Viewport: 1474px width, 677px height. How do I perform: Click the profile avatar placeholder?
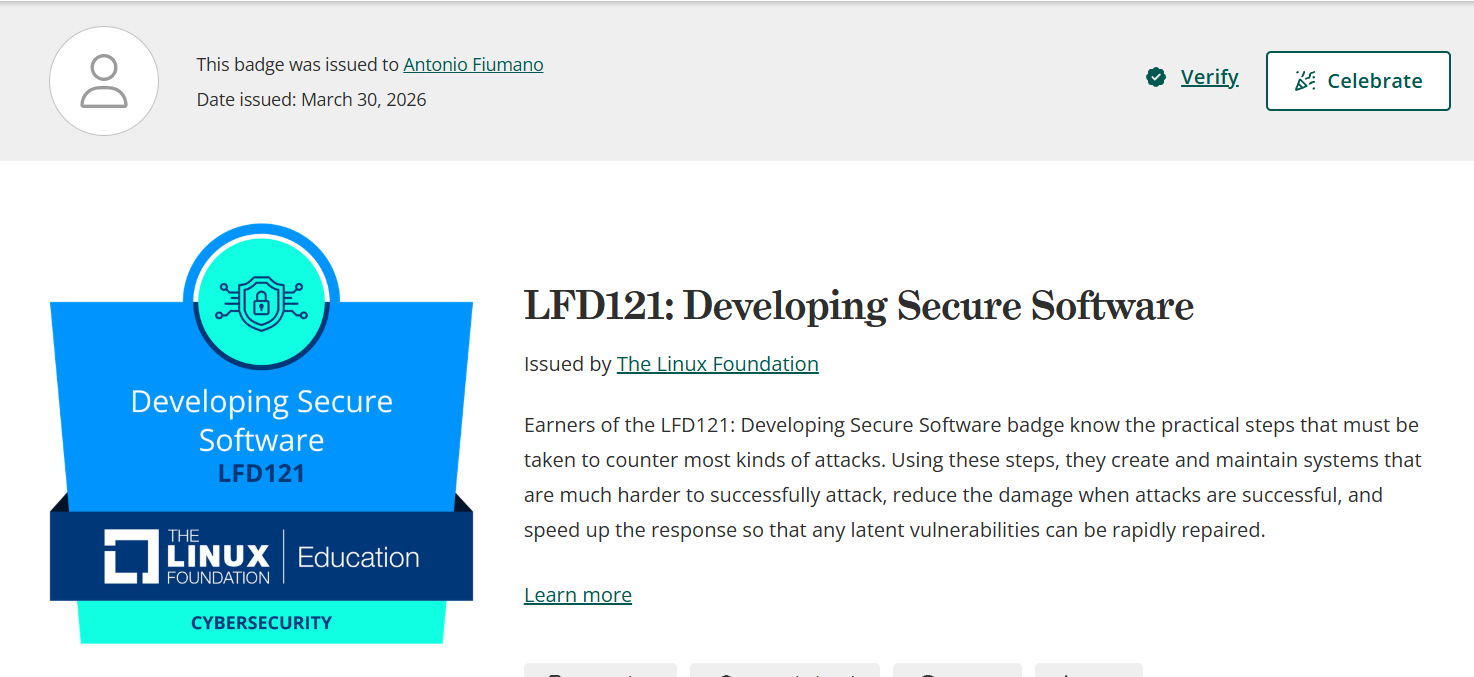coord(104,81)
